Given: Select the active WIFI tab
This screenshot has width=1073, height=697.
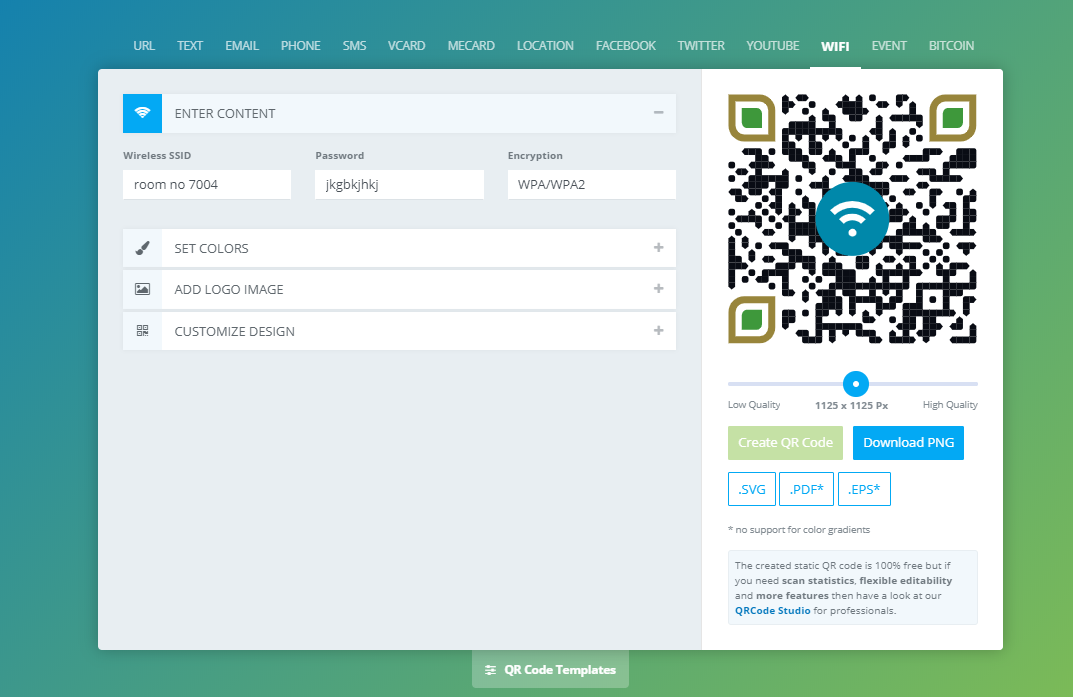Looking at the screenshot, I should (x=835, y=47).
